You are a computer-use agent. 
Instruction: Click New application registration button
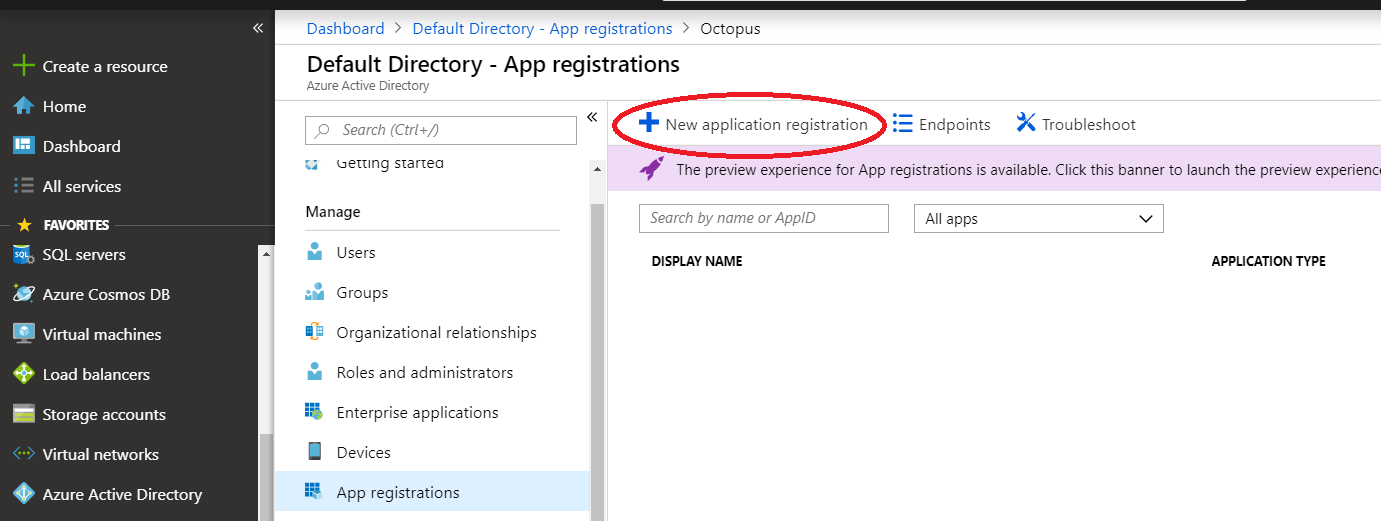(753, 124)
